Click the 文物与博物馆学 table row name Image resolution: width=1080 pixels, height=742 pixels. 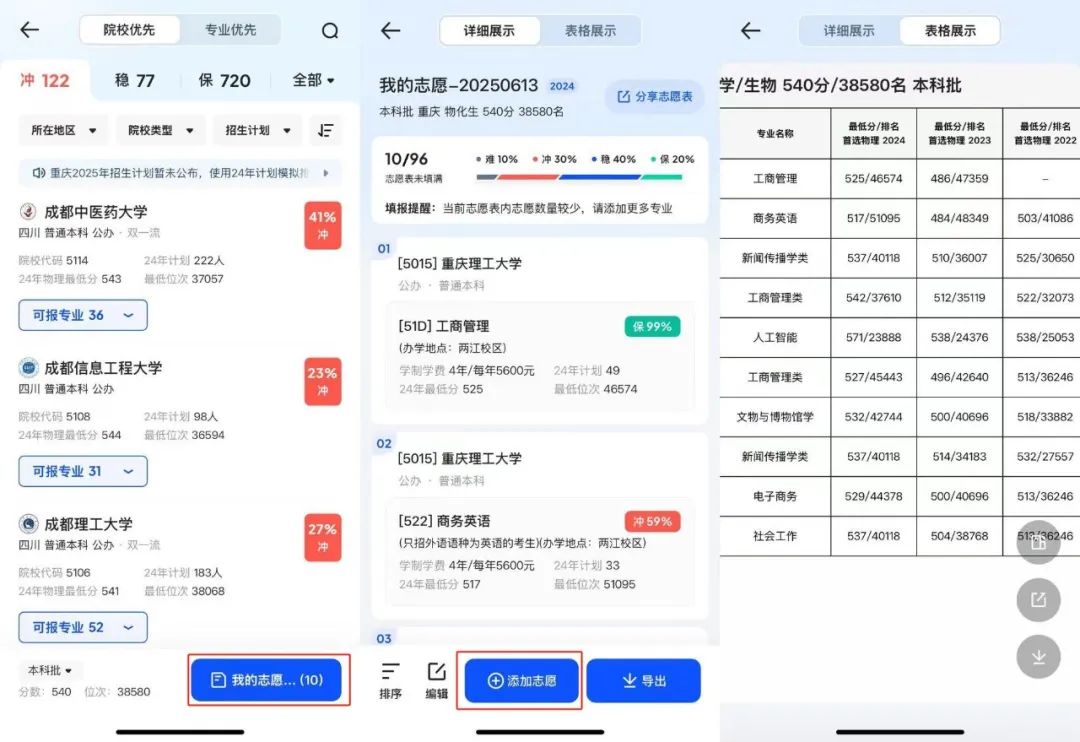[775, 417]
